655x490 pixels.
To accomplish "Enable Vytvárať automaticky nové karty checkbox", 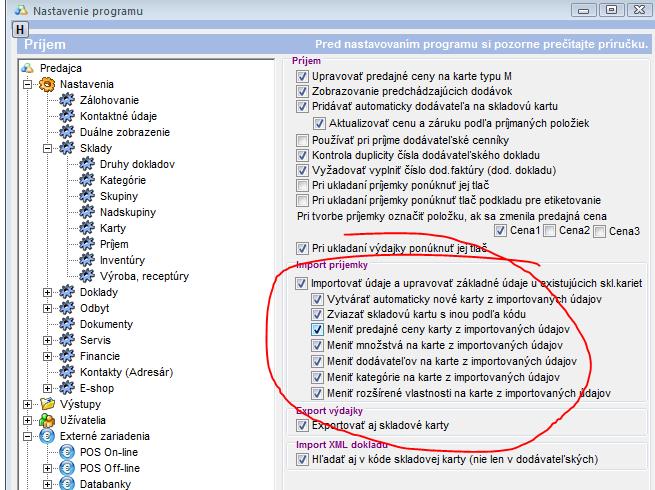I will 317,299.
